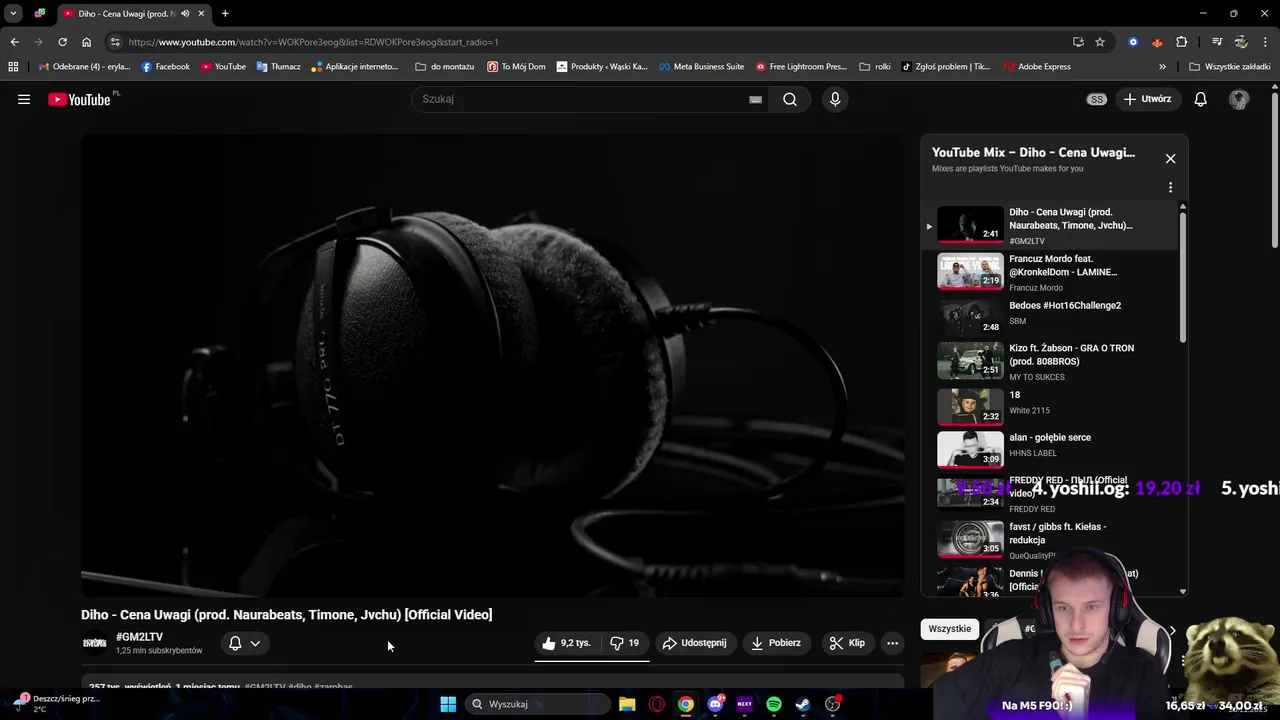Switch to the Diho - Cena Uwagi tab
The width and height of the screenshot is (1280, 720).
pyautogui.click(x=133, y=14)
